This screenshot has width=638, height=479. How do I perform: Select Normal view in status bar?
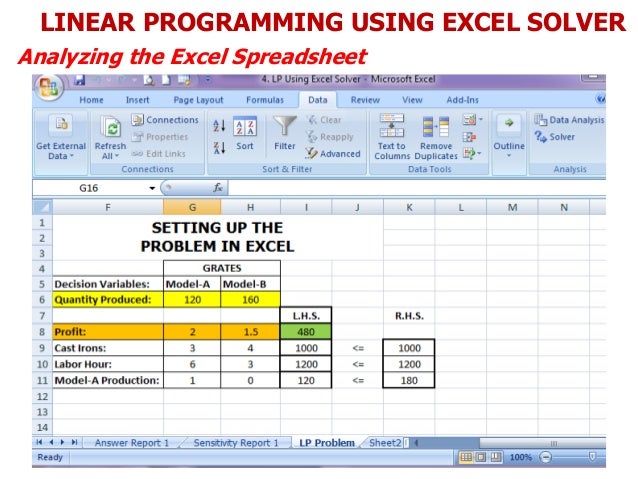tap(466, 457)
